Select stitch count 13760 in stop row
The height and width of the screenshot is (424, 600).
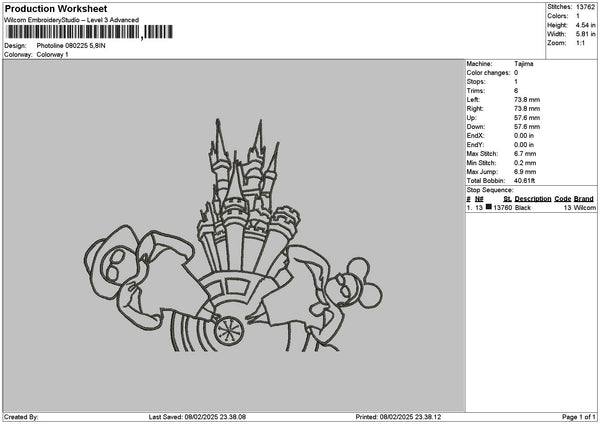coord(502,208)
